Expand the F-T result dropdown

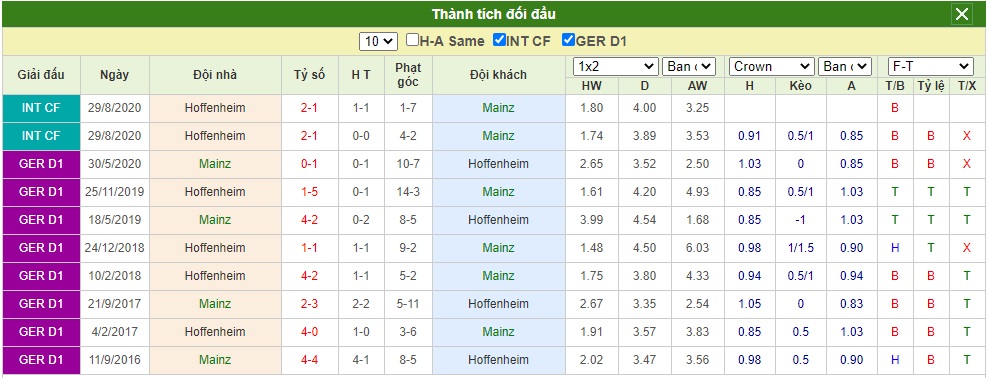pyautogui.click(x=931, y=66)
